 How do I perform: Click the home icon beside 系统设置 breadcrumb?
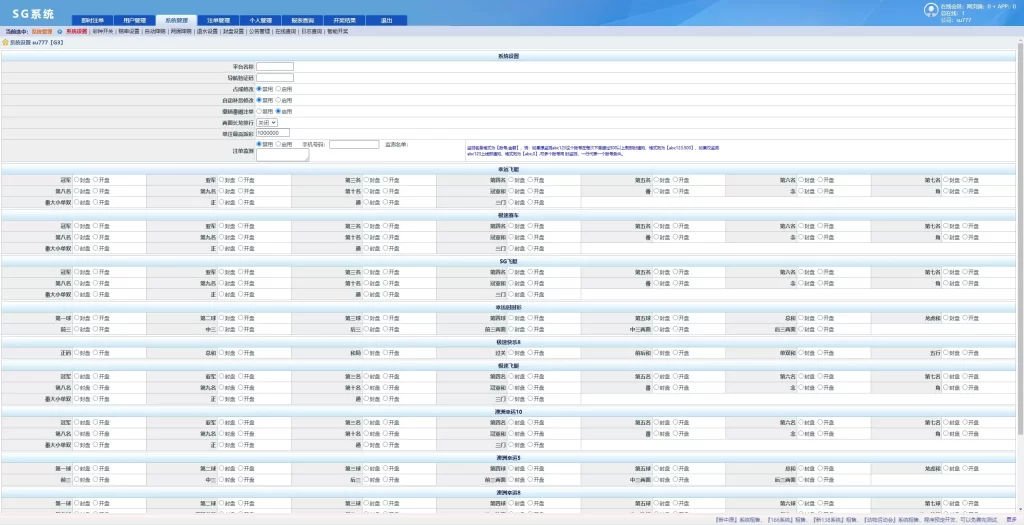pyautogui.click(x=5, y=42)
